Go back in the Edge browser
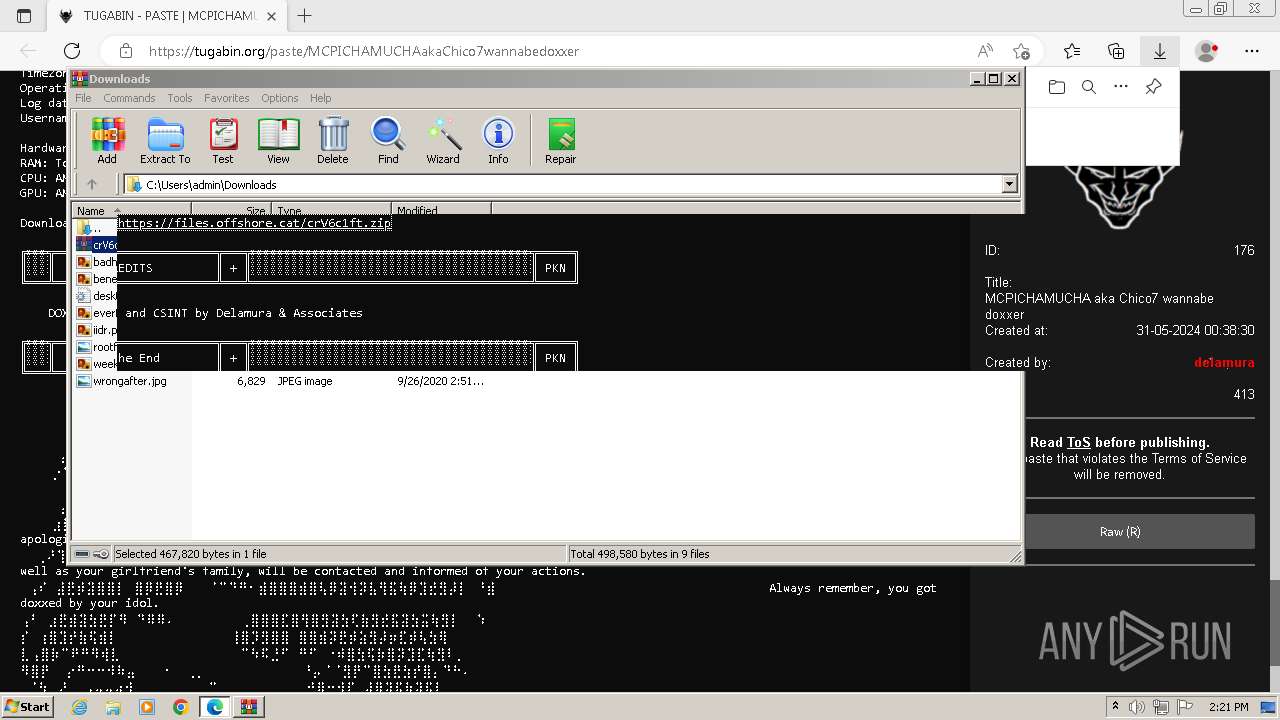The image size is (1280, 720). click(x=28, y=51)
